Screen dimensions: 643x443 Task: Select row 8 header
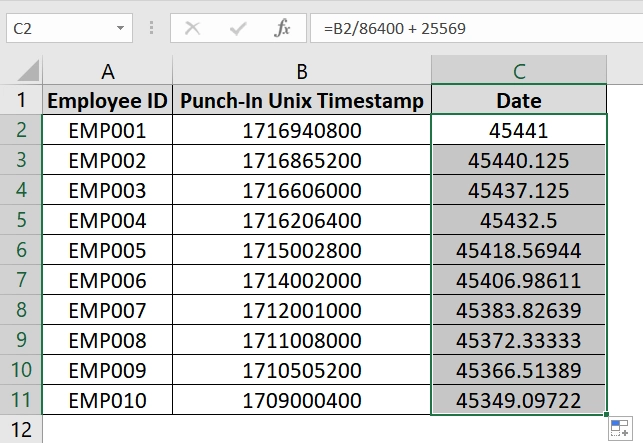click(21, 309)
